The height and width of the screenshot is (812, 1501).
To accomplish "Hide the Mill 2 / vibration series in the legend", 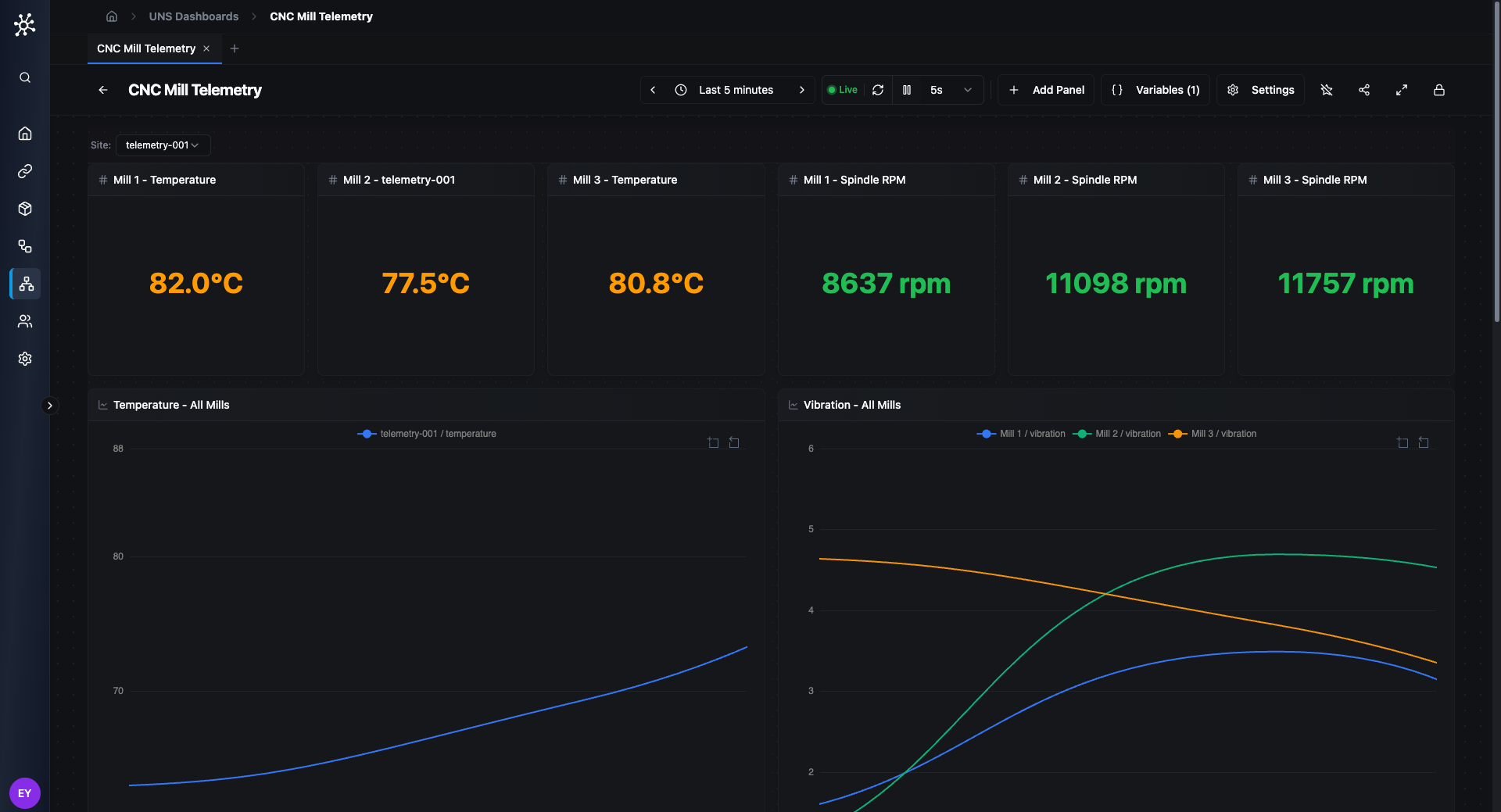I will (x=1117, y=434).
